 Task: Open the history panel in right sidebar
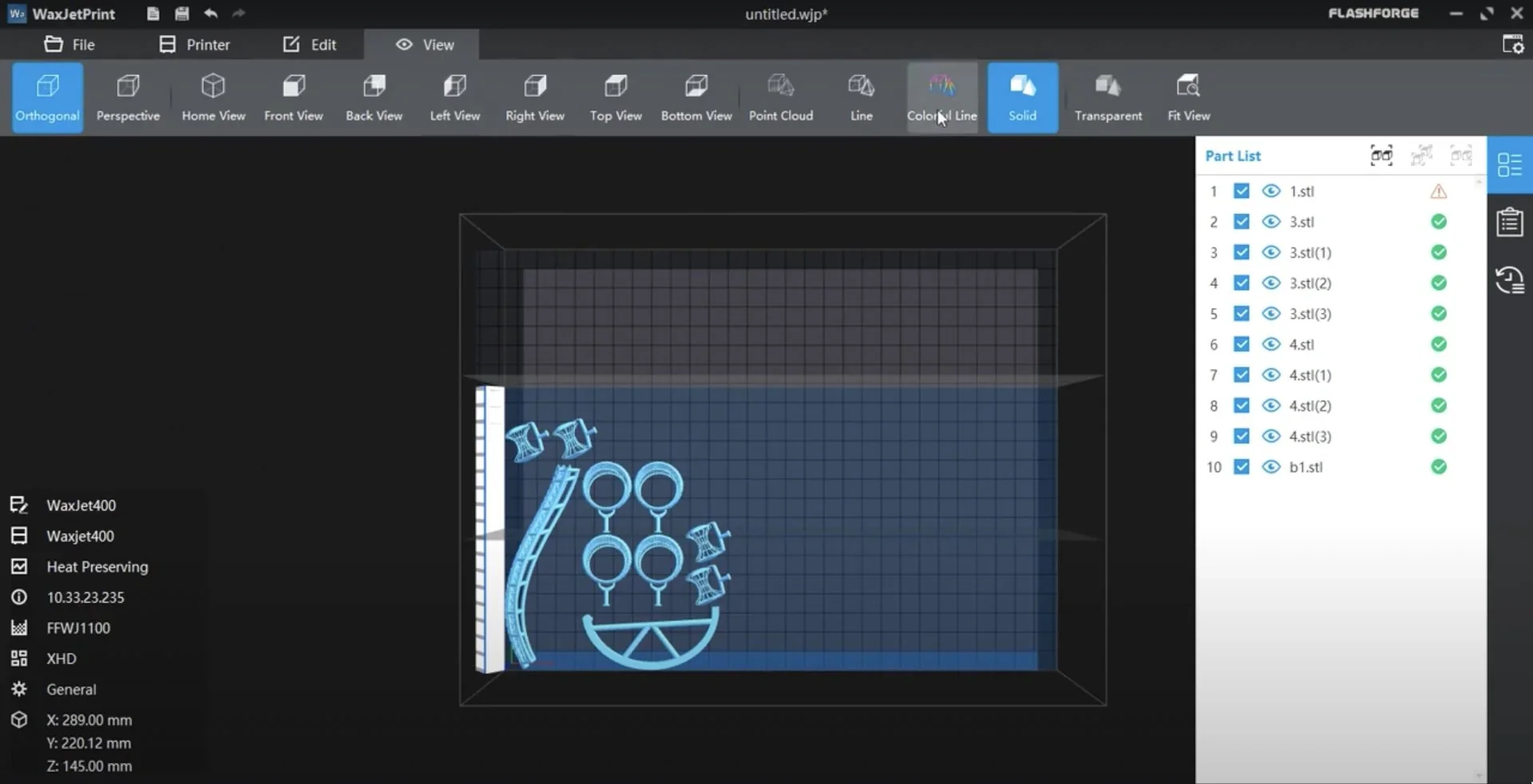point(1510,280)
